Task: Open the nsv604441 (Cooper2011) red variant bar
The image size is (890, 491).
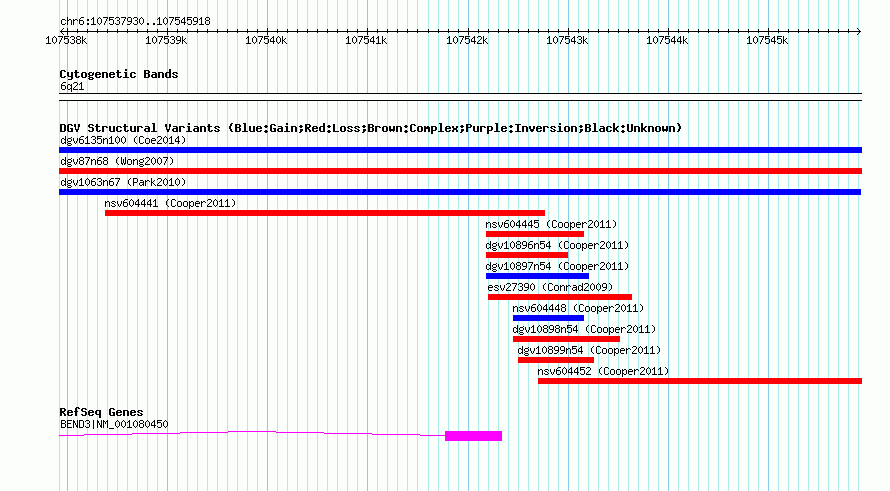Action: point(325,213)
